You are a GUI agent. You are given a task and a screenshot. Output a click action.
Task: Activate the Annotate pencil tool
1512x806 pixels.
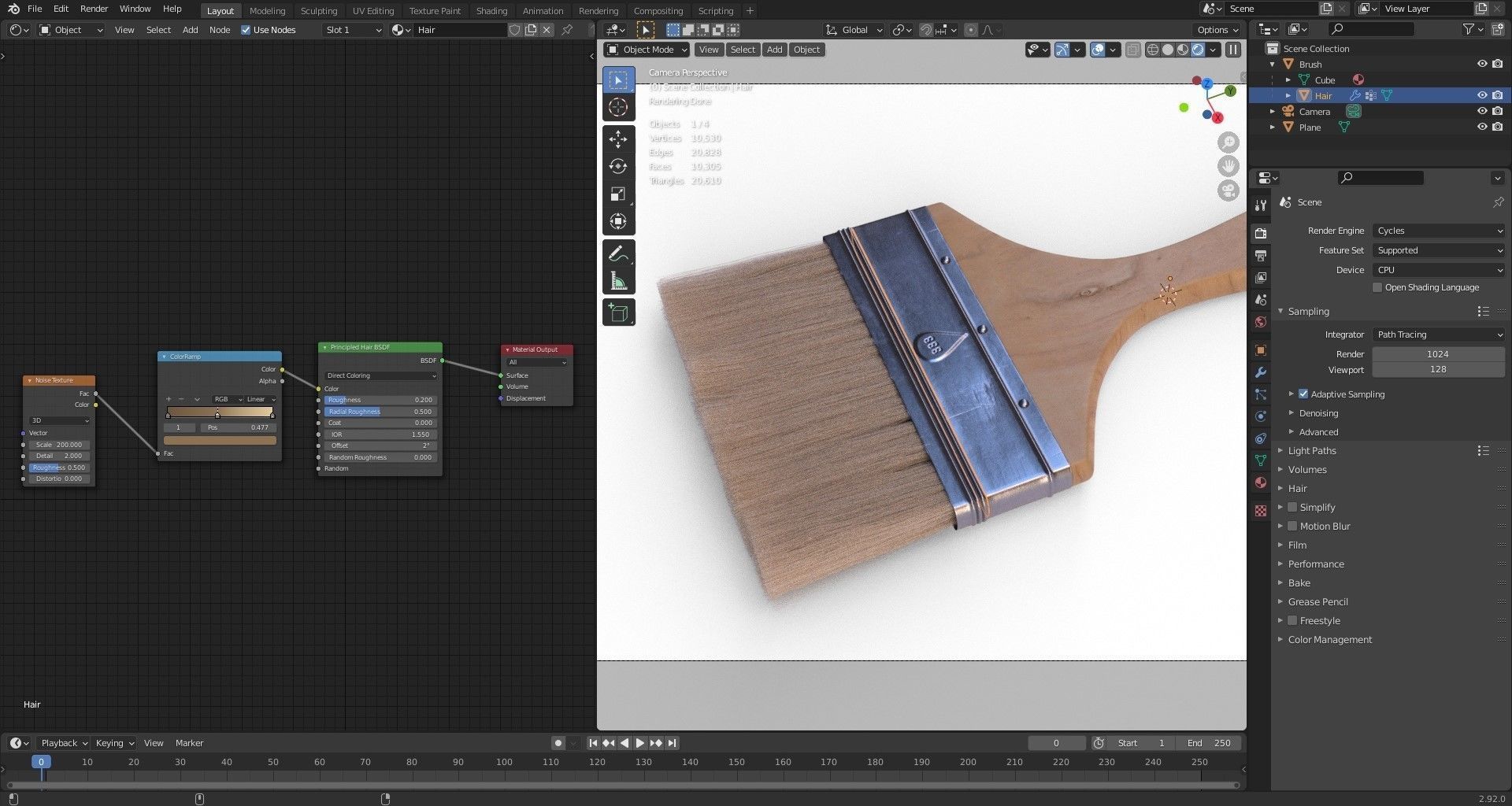click(618, 253)
